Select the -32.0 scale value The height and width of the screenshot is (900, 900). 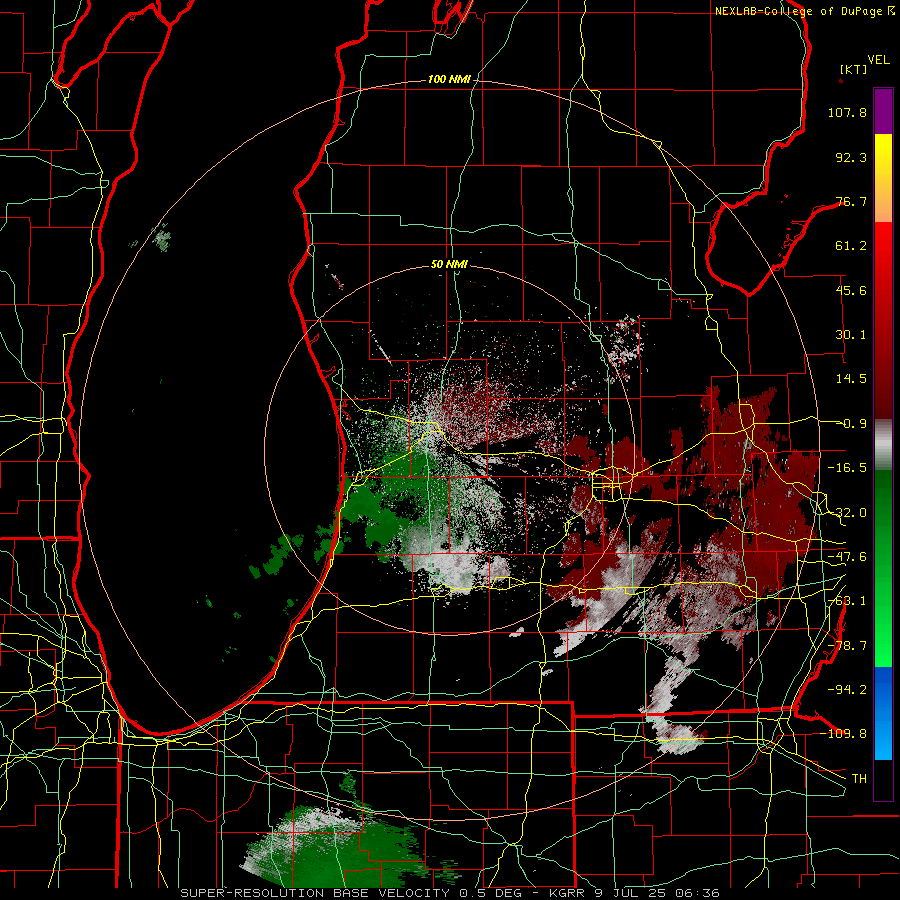point(847,513)
